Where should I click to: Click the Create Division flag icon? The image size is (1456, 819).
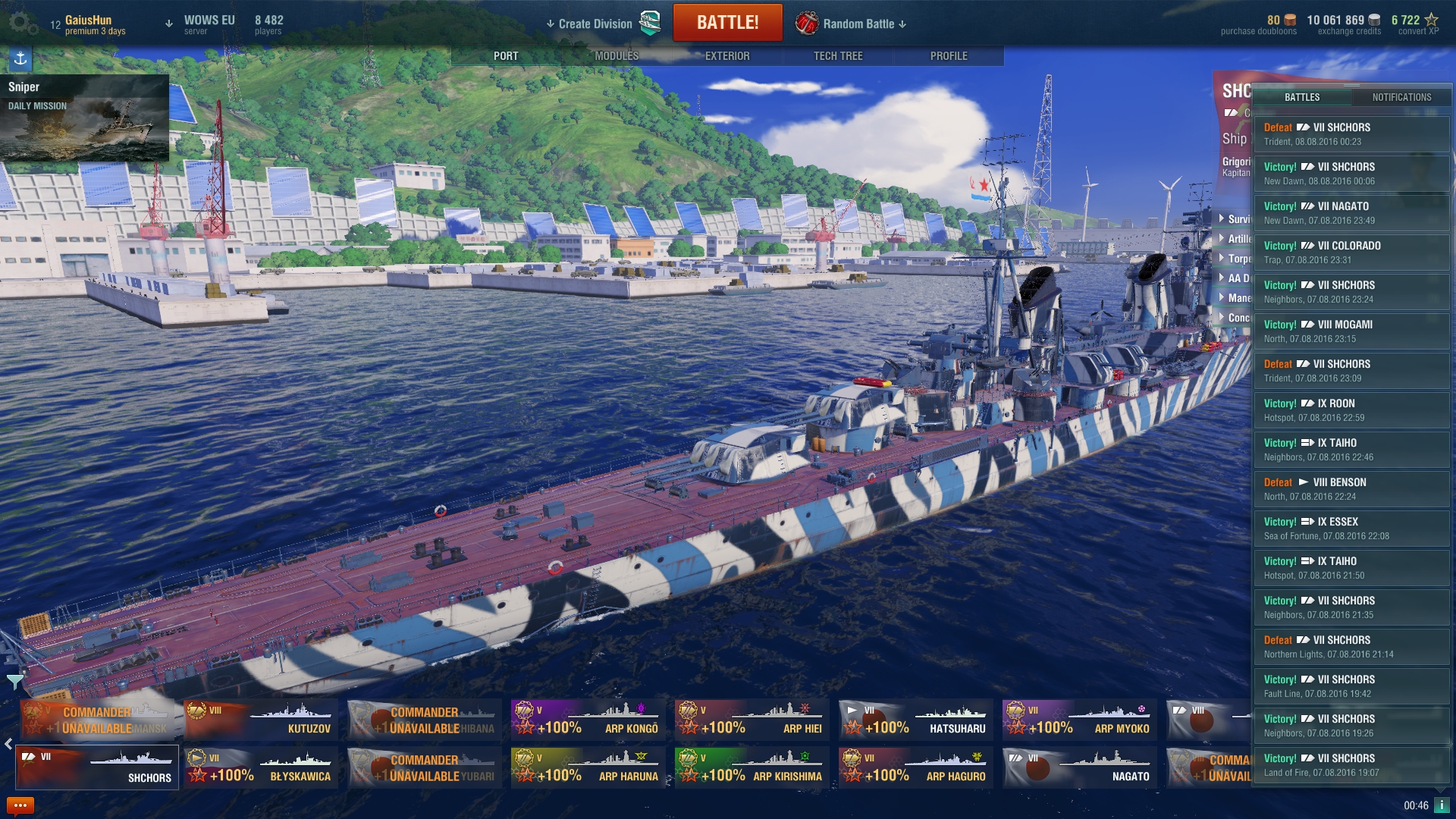coord(650,23)
